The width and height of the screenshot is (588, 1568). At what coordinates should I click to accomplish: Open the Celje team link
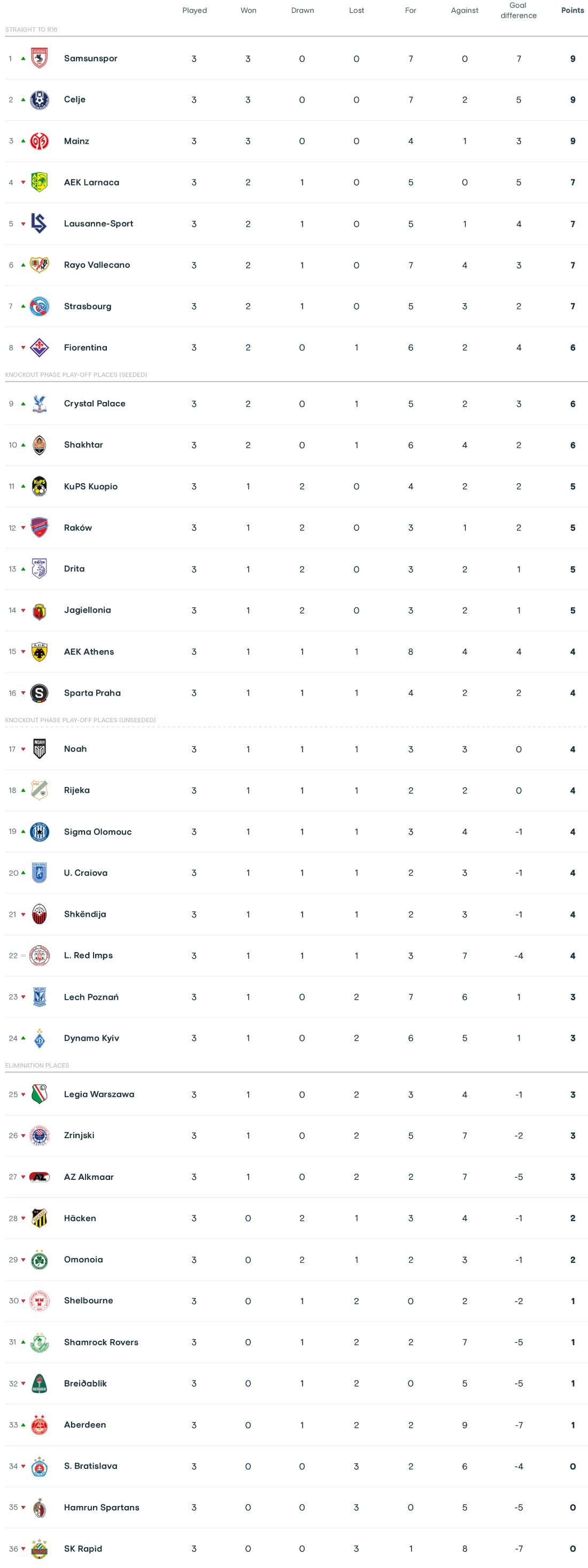(x=74, y=99)
